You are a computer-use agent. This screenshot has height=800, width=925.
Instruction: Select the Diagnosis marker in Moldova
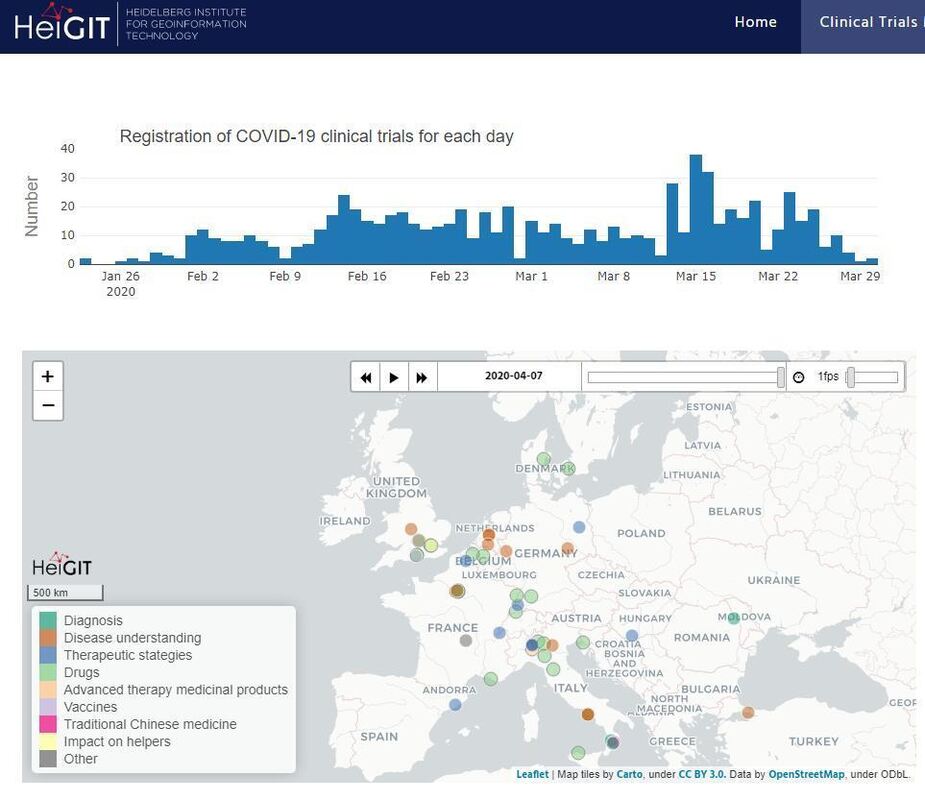[x=734, y=618]
